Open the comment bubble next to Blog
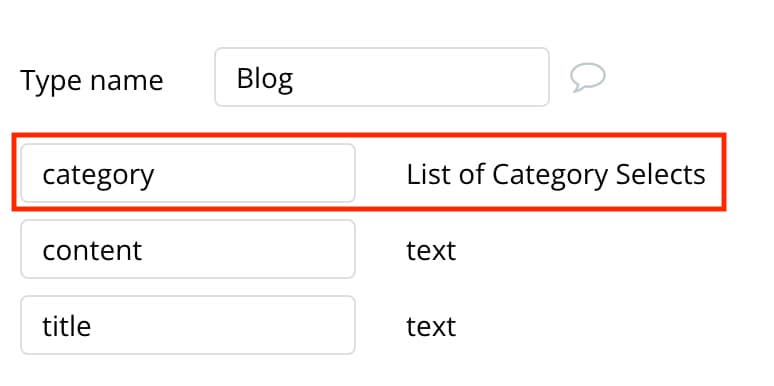Image resolution: width=774 pixels, height=386 pixels. (587, 77)
